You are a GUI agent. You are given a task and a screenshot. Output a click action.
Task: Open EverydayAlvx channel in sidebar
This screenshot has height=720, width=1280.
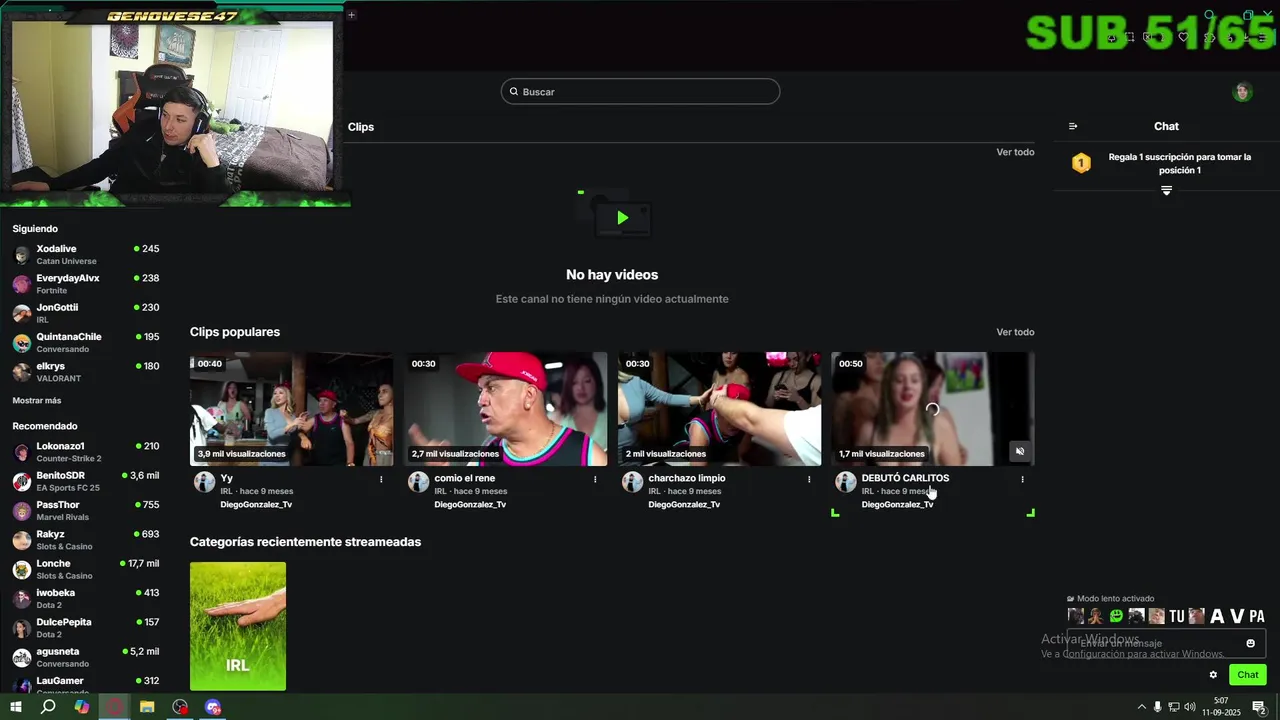(x=86, y=284)
